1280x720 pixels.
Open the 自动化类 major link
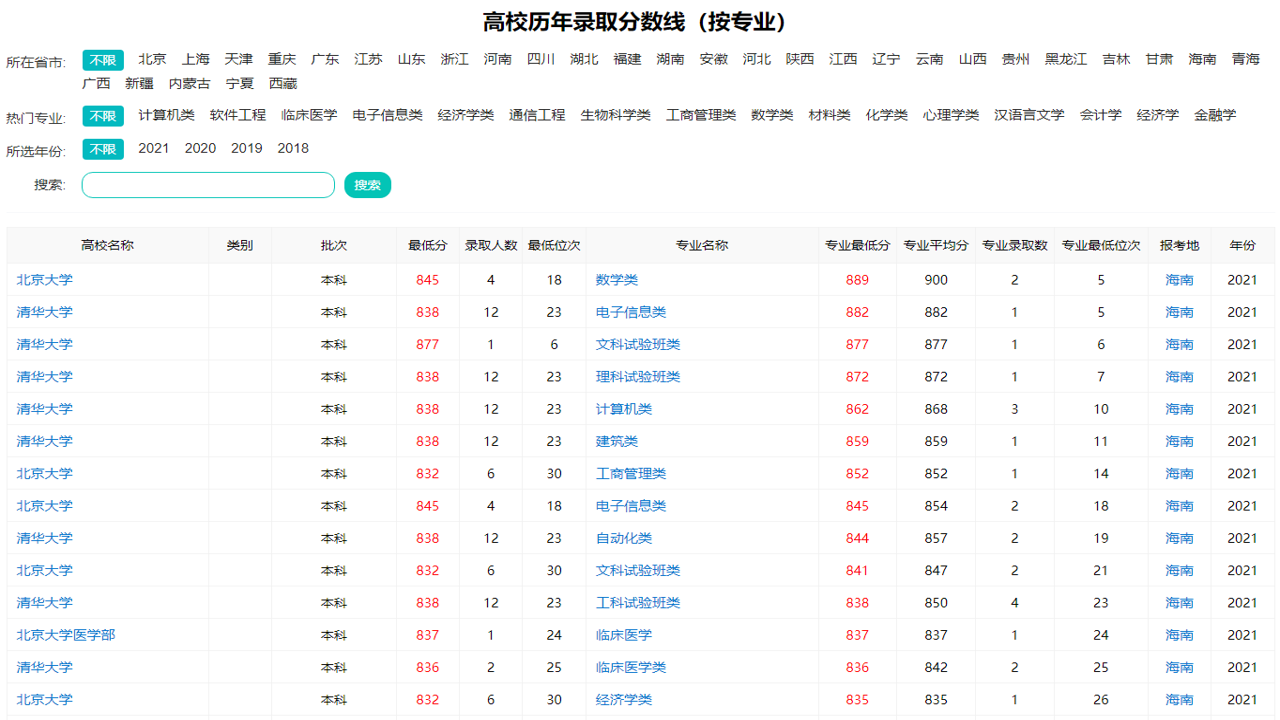624,538
